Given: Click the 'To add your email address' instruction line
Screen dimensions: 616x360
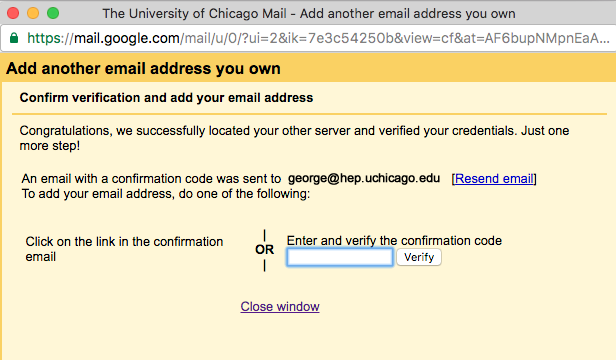Looking at the screenshot, I should point(166,194).
